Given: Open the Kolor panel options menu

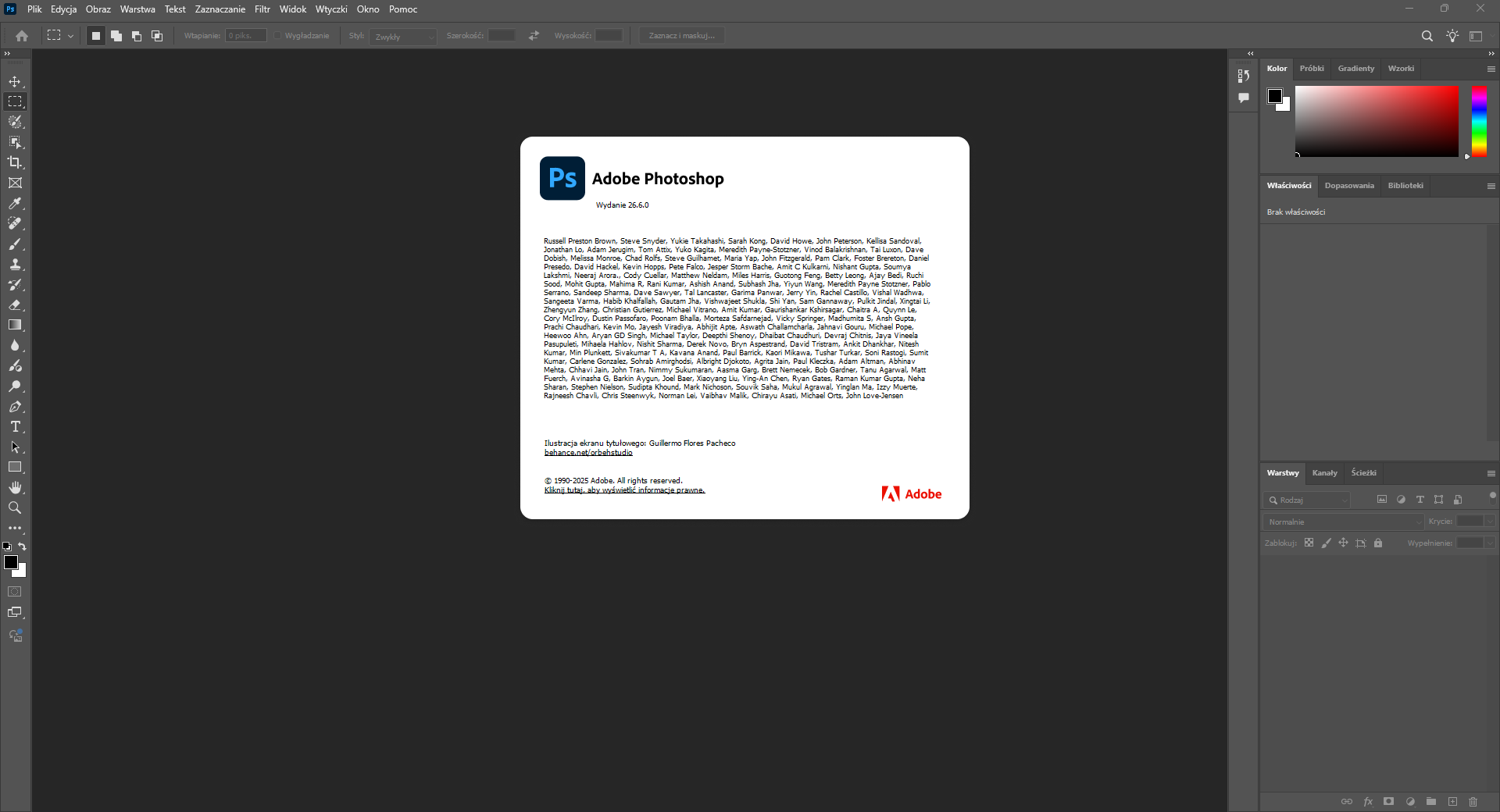Looking at the screenshot, I should 1491,69.
